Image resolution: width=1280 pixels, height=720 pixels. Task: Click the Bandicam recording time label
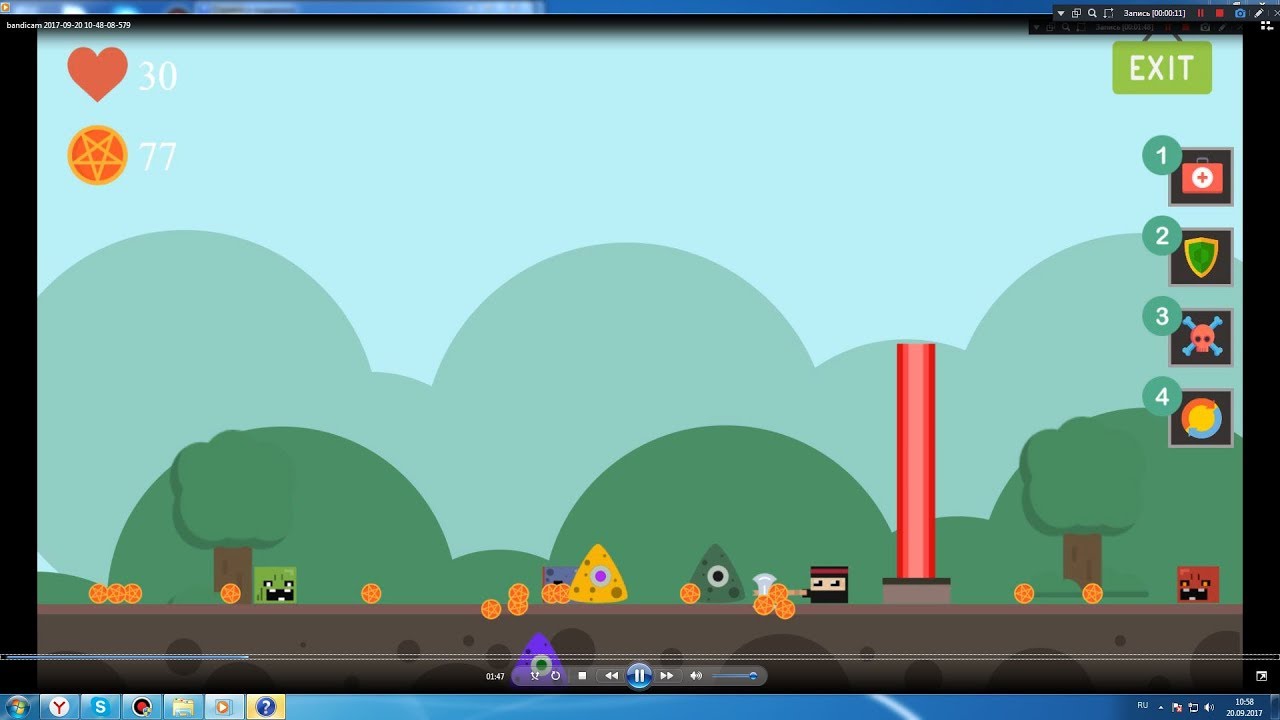click(1154, 13)
